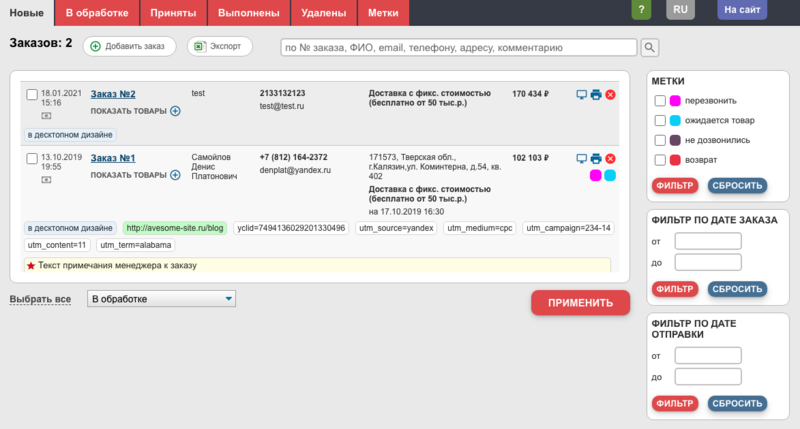Click Сбросить under order date filter

(x=737, y=289)
